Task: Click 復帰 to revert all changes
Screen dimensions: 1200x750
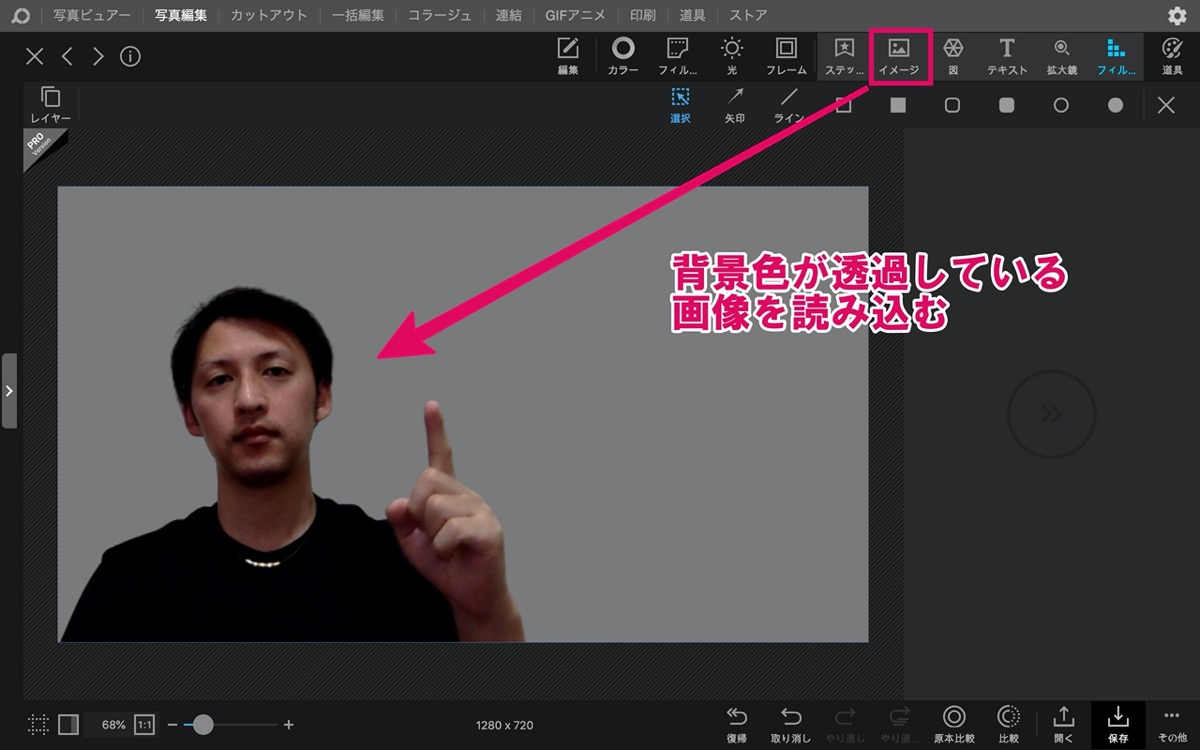Action: coord(736,724)
